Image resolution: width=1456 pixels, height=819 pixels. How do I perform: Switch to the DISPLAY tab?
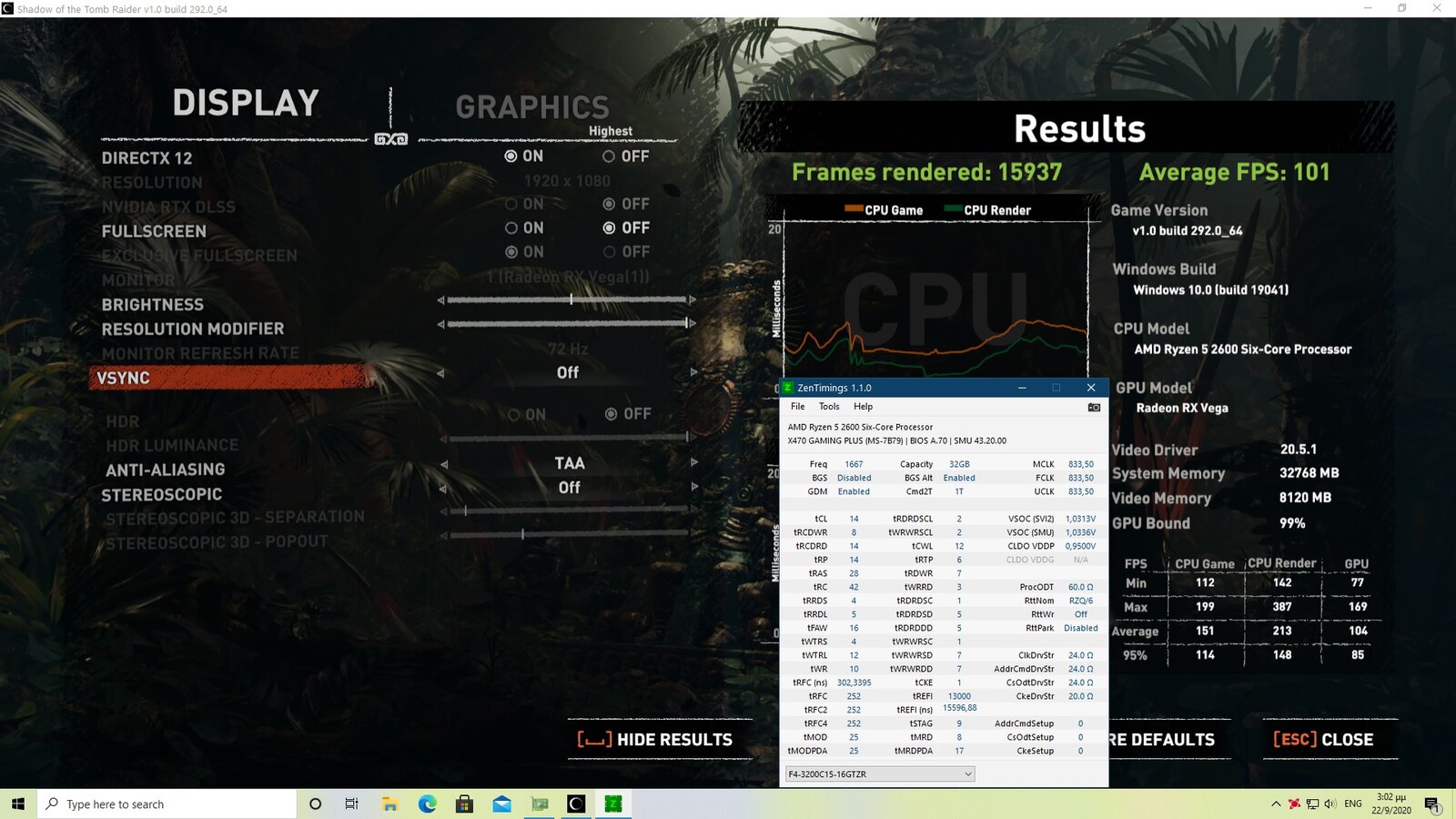click(246, 103)
